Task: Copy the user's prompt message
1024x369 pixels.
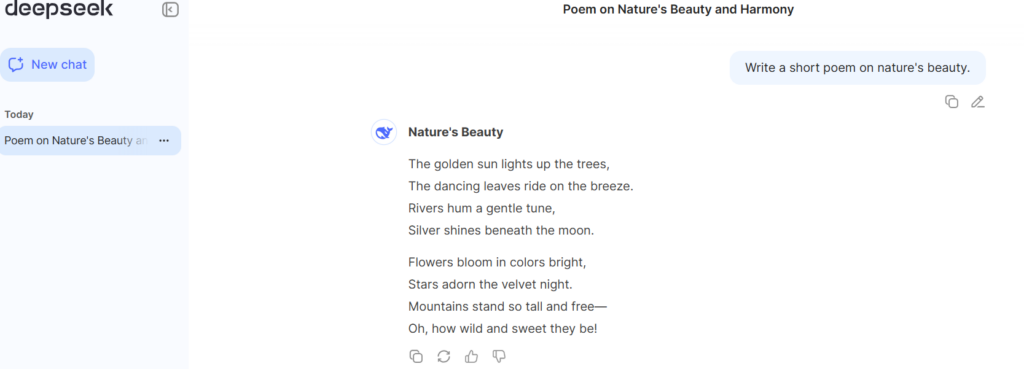Action: coord(952,102)
